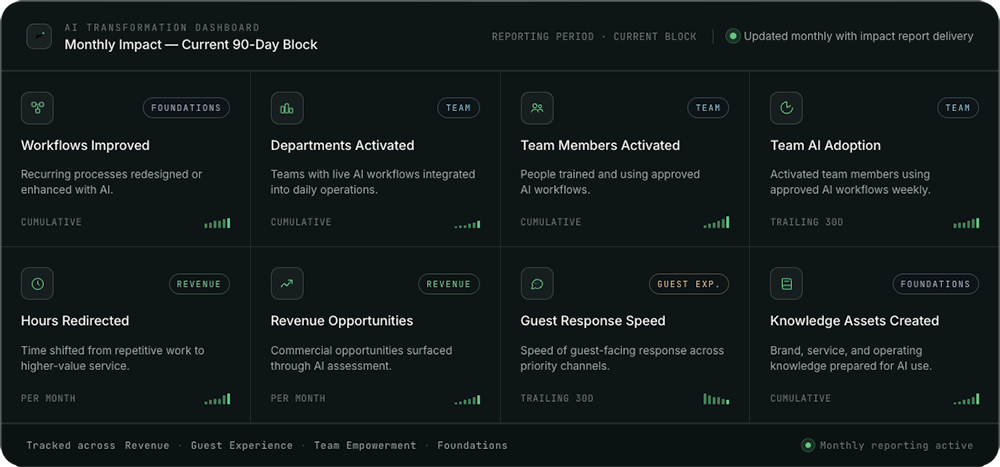Image resolution: width=1000 pixels, height=467 pixels.
Task: Click the People trained and using description
Action: (x=610, y=182)
